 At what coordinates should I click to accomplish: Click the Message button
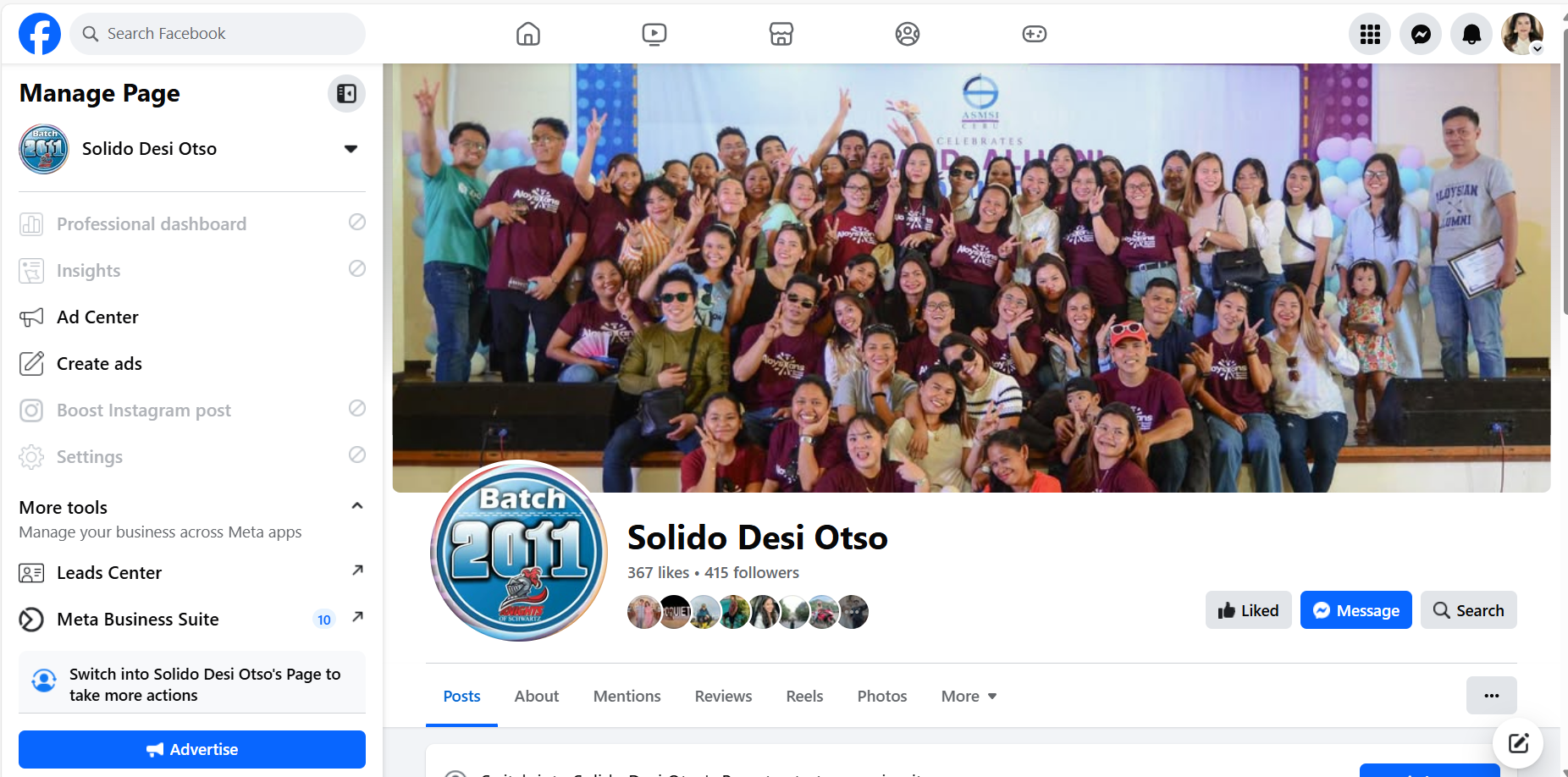tap(1356, 610)
